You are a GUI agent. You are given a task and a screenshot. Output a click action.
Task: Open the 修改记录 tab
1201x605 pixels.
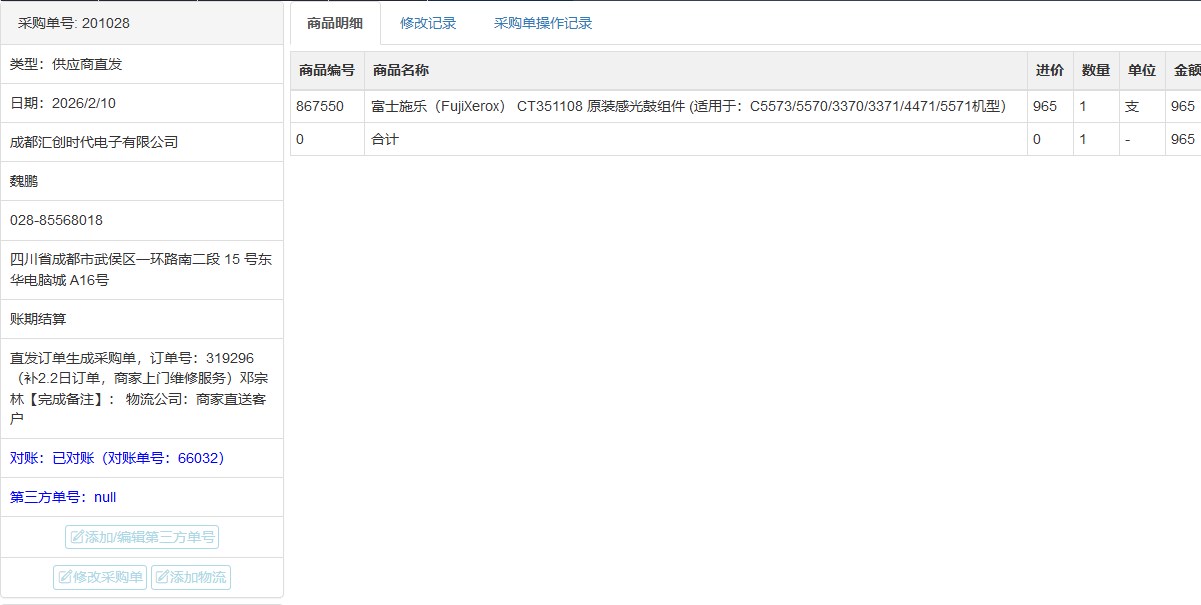click(428, 23)
